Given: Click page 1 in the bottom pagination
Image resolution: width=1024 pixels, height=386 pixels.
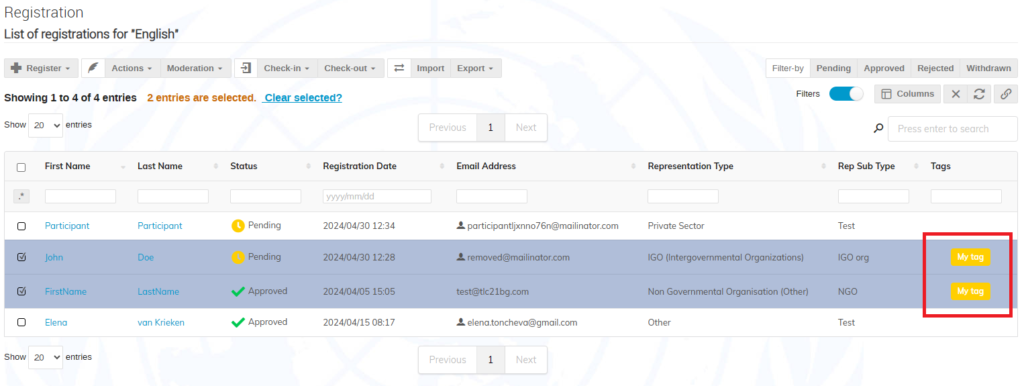Looking at the screenshot, I should [x=490, y=360].
